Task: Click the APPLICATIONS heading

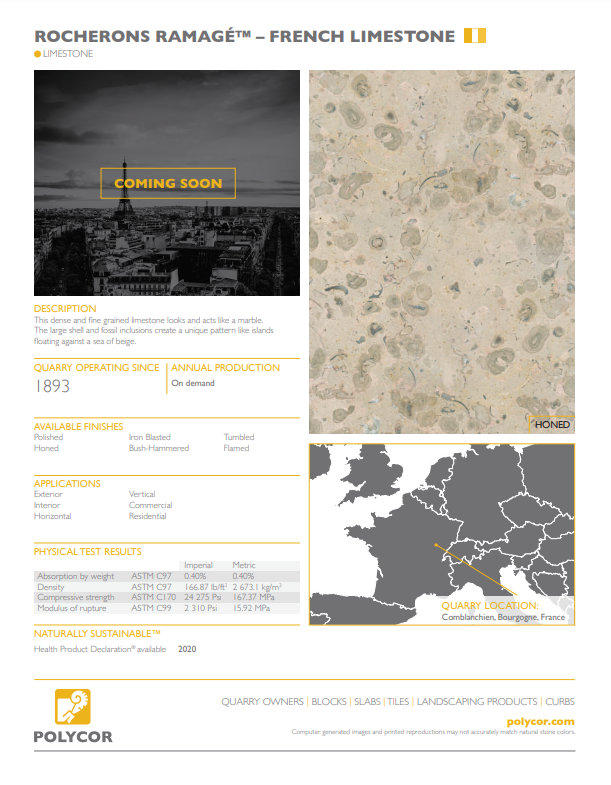Action: point(67,484)
